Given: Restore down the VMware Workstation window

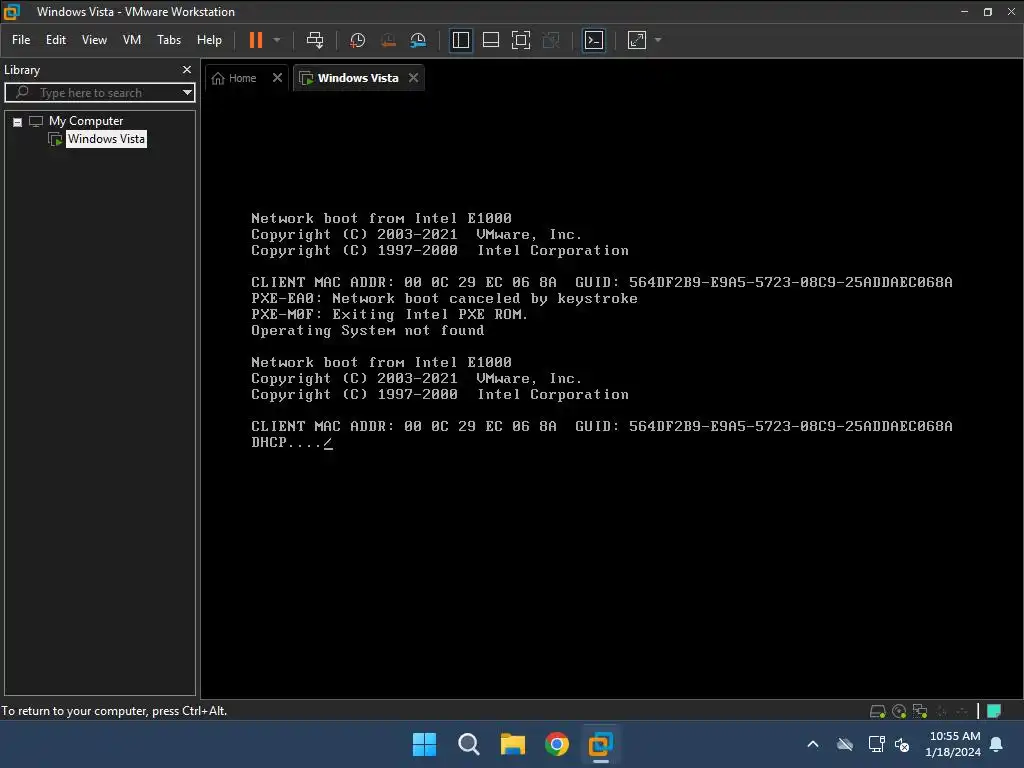Looking at the screenshot, I should coord(987,12).
